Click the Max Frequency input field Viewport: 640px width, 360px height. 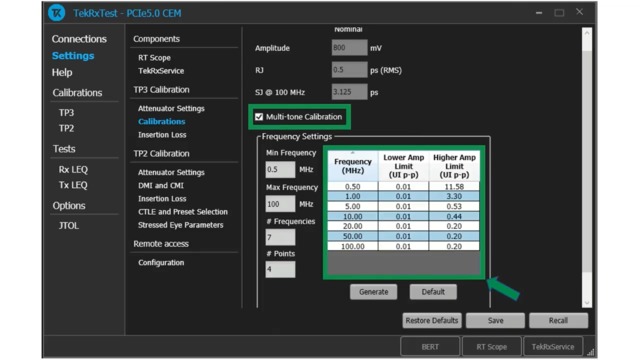(280, 204)
